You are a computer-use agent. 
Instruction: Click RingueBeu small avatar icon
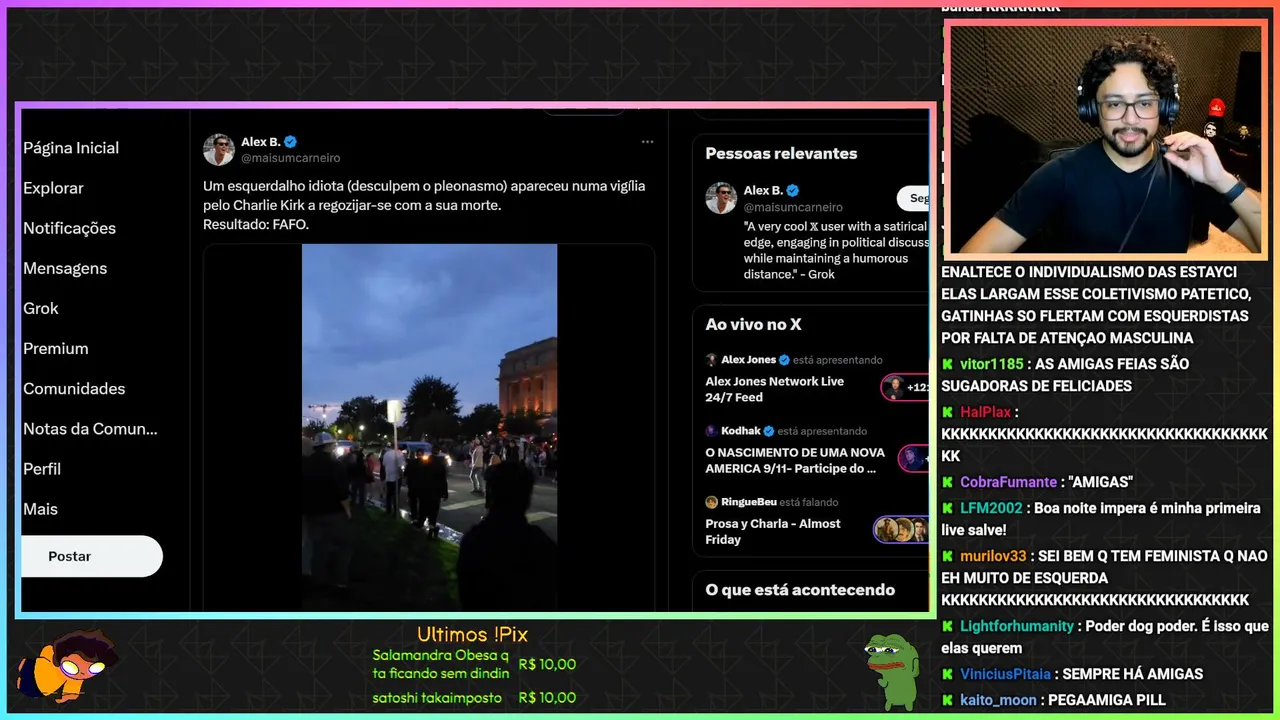point(712,502)
